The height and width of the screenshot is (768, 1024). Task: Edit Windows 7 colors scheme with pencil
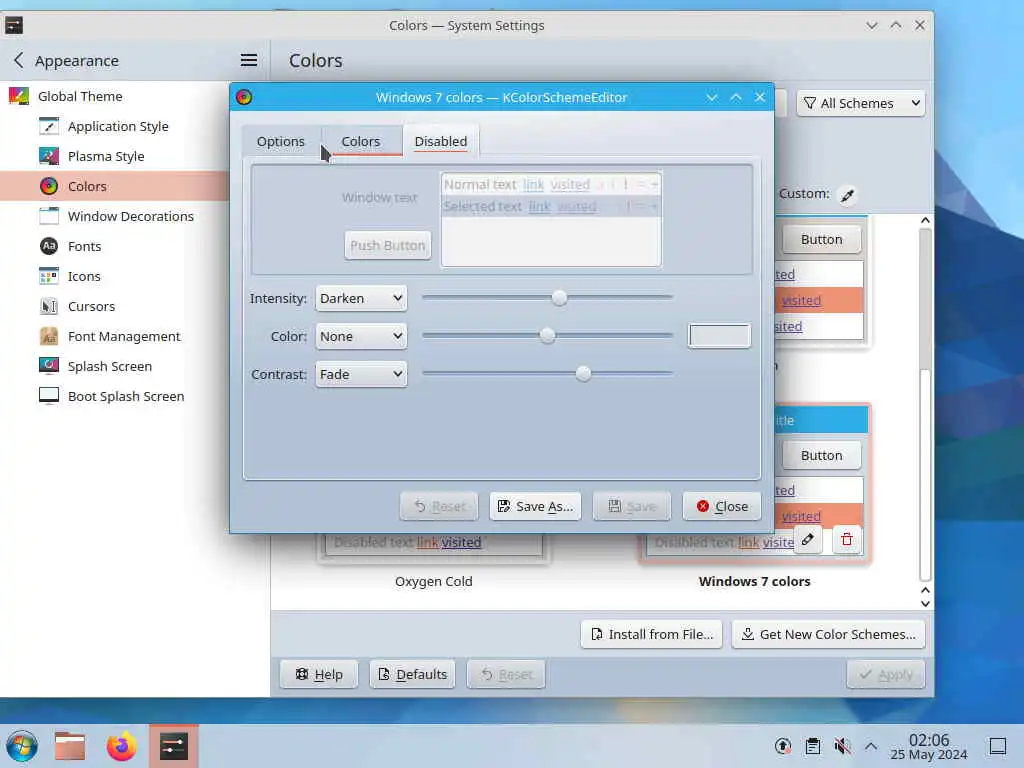(808, 539)
